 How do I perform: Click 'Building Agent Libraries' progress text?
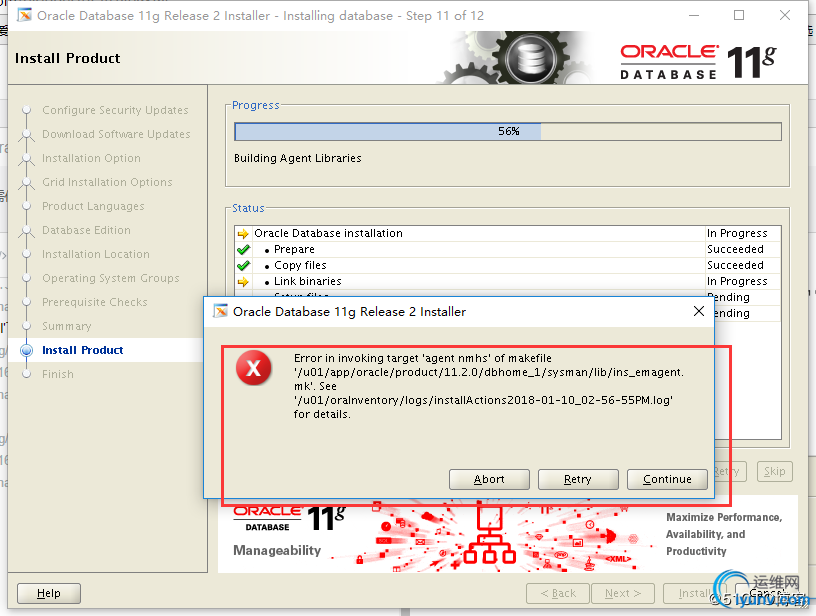[298, 158]
